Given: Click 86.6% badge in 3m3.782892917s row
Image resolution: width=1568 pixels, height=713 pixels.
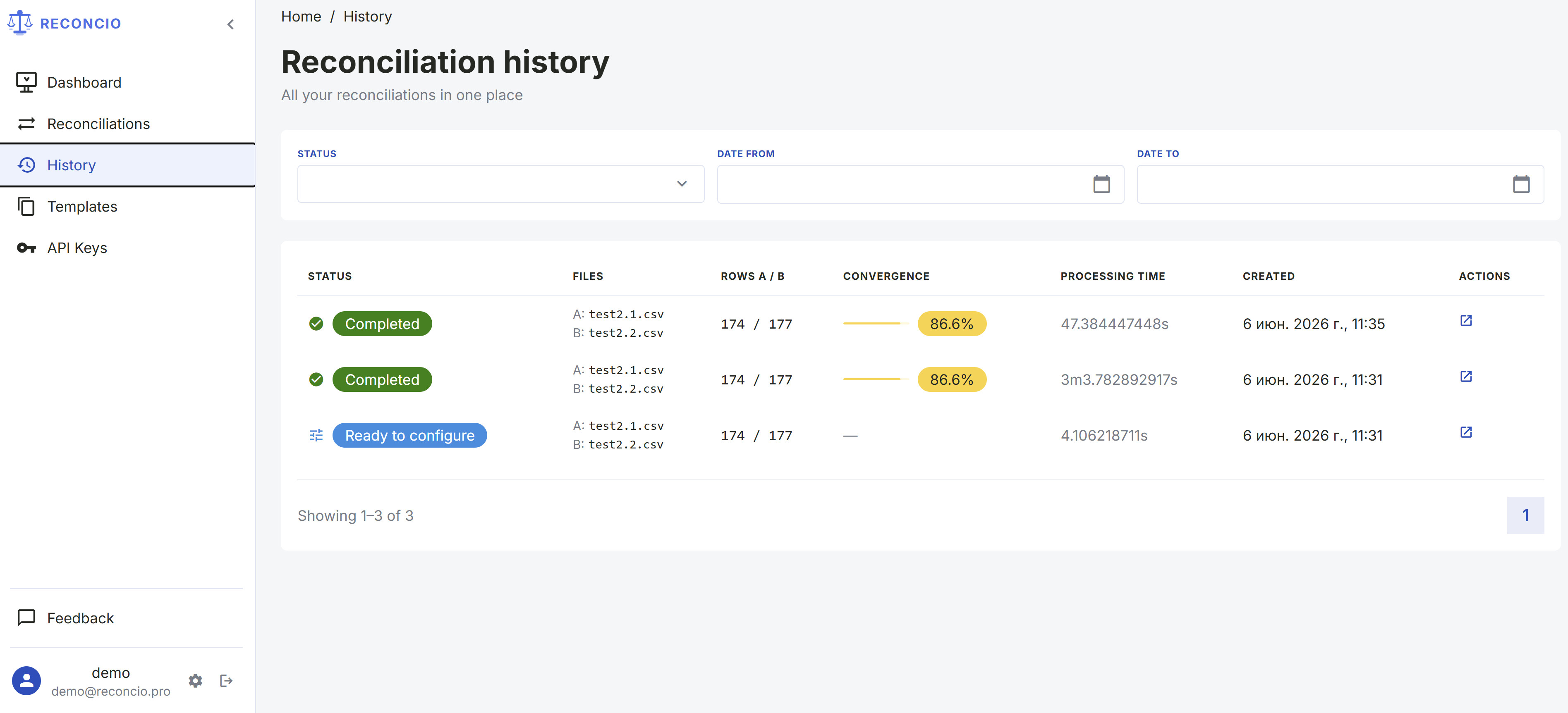Looking at the screenshot, I should point(951,379).
